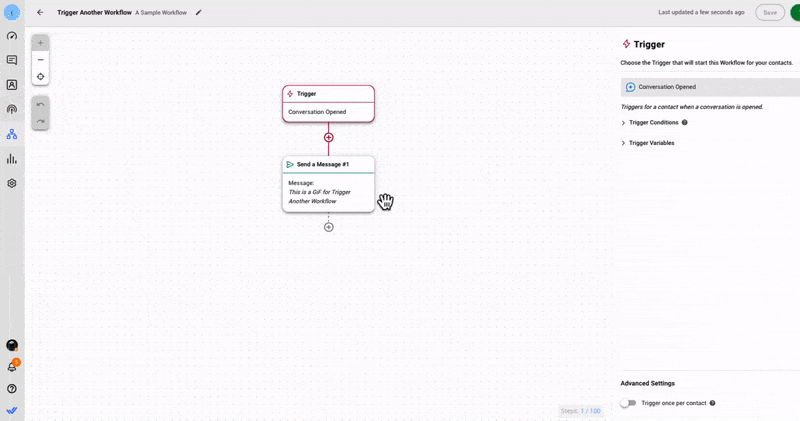Go back using the back arrow

[40, 13]
